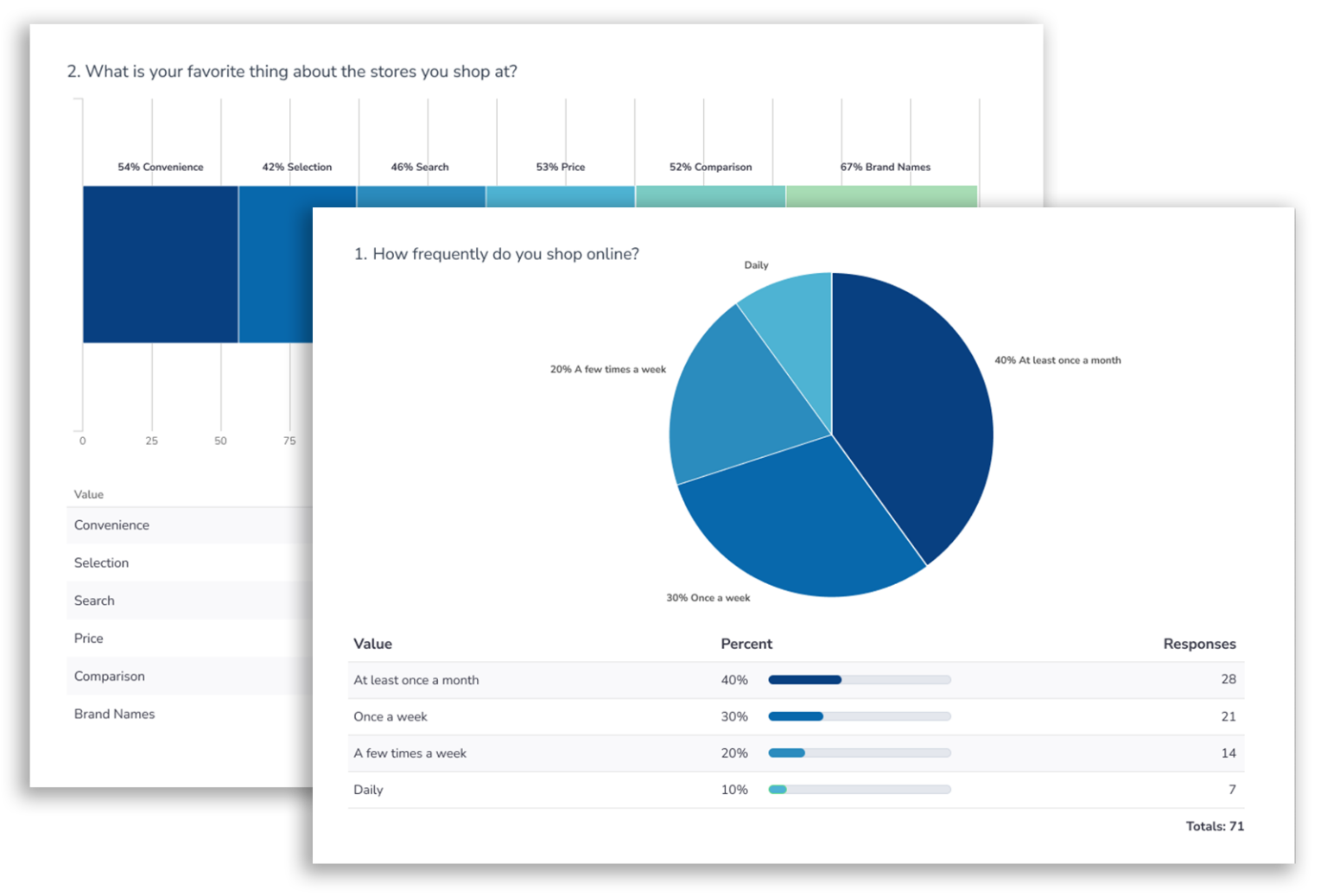Click the Value column header
The height and width of the screenshot is (896, 1327).
coord(372,644)
